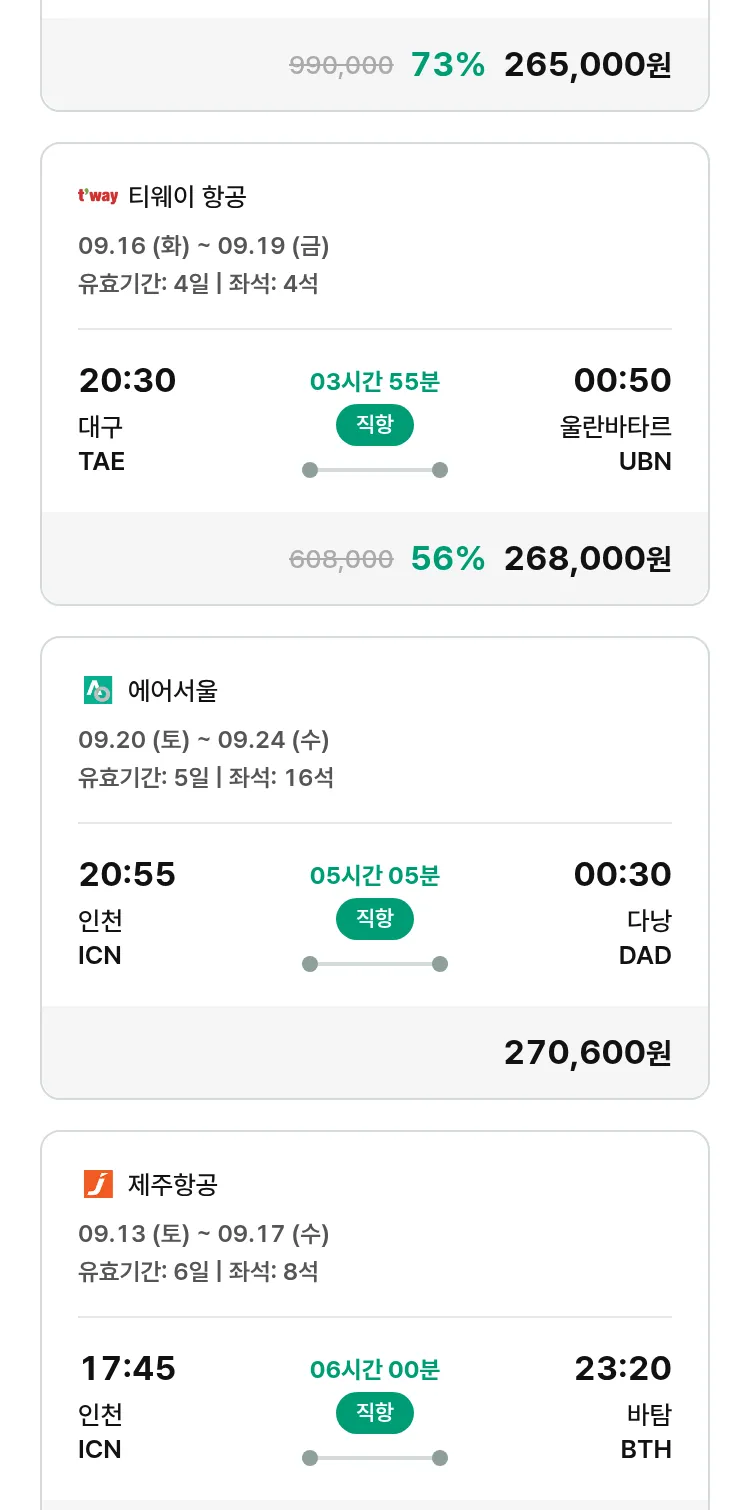This screenshot has width=750, height=1510.
Task: Tap the 17:45 departure time
Action: point(127,1368)
